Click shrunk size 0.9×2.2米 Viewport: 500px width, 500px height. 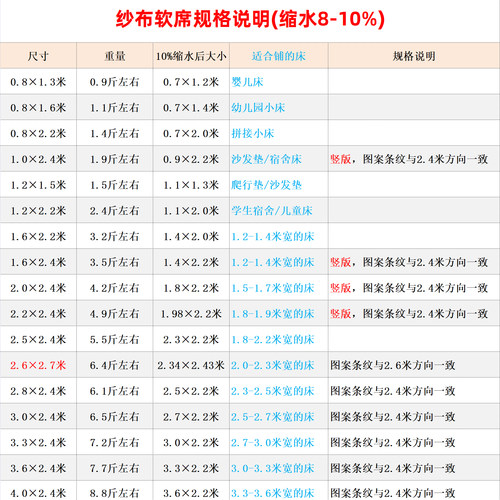[191, 159]
